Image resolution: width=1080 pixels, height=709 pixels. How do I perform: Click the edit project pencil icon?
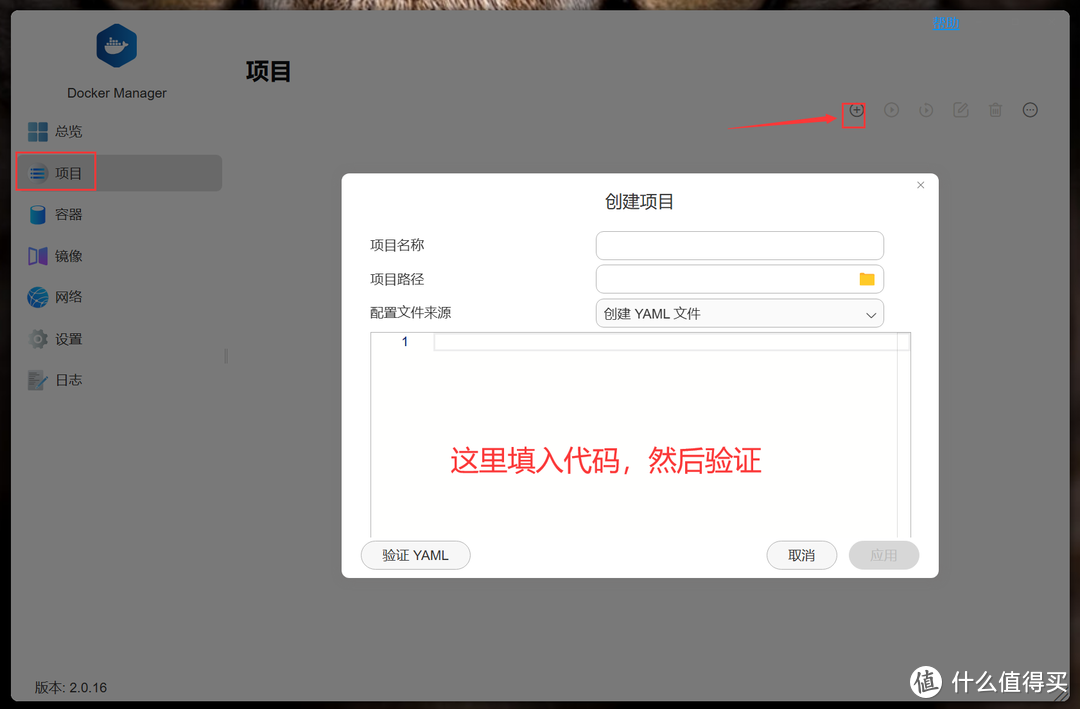pos(960,110)
